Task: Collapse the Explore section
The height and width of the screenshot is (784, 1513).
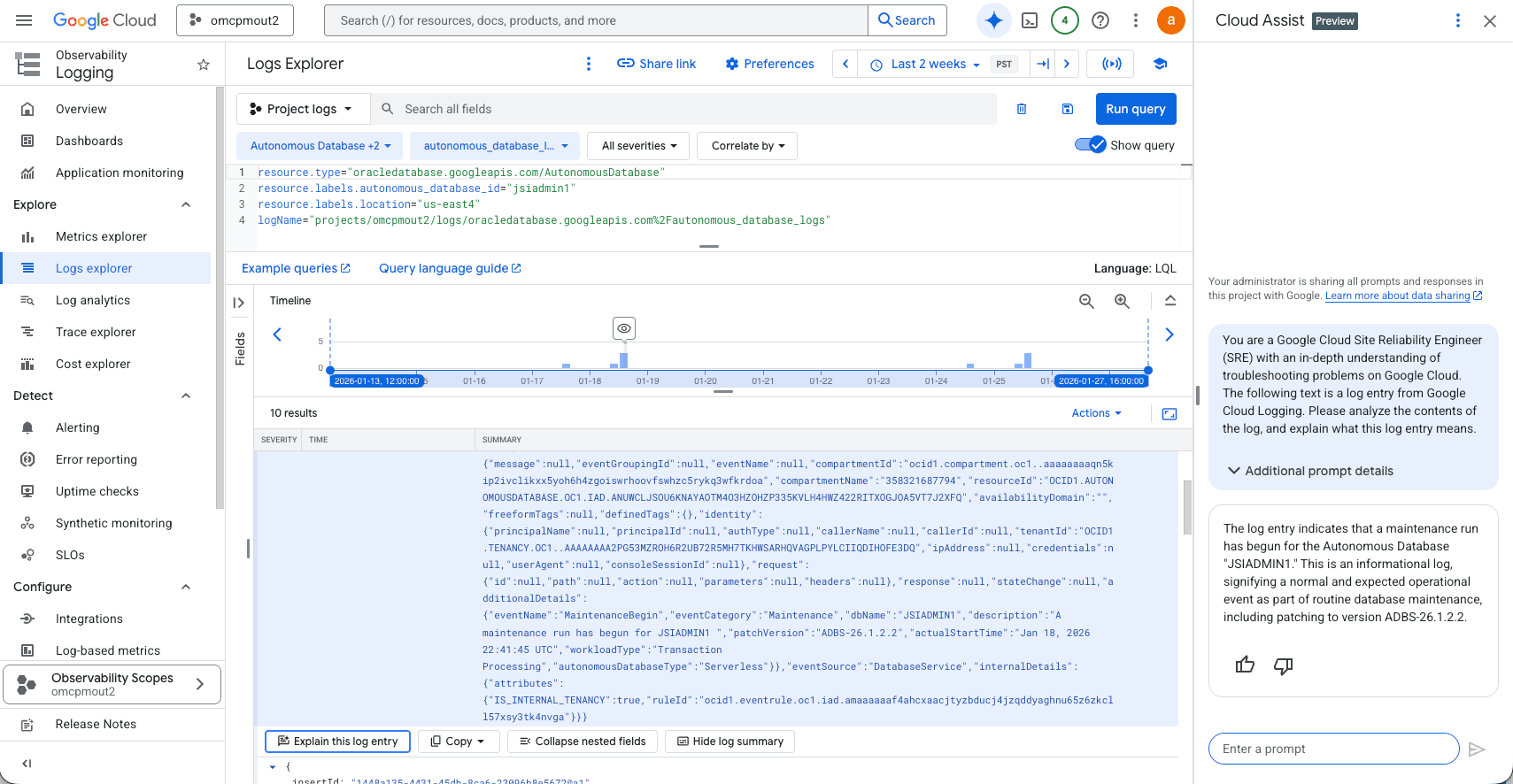Action: pos(186,204)
